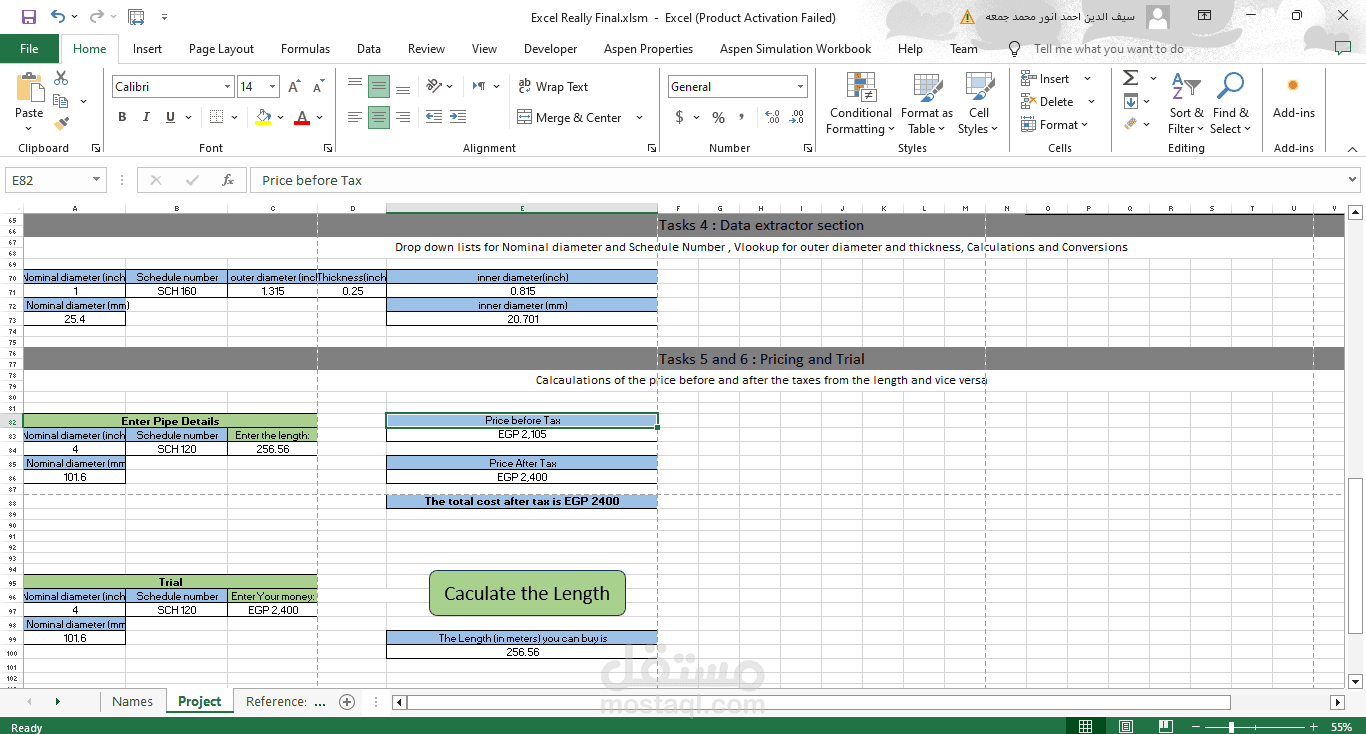Toggle Middle Align vertical alignment
This screenshot has height=734, width=1366.
pos(379,86)
